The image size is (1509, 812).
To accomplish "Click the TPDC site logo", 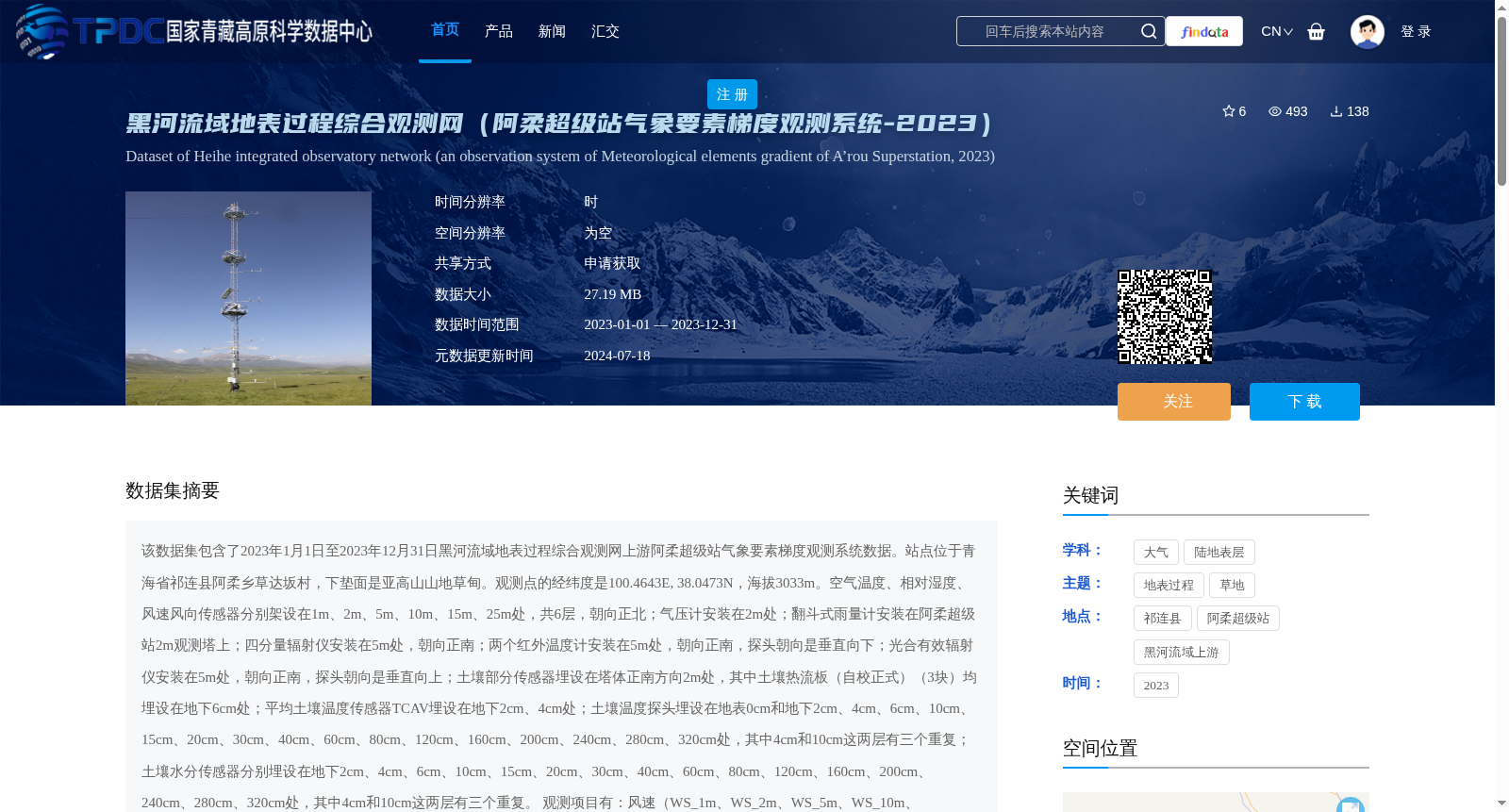I will [x=194, y=31].
